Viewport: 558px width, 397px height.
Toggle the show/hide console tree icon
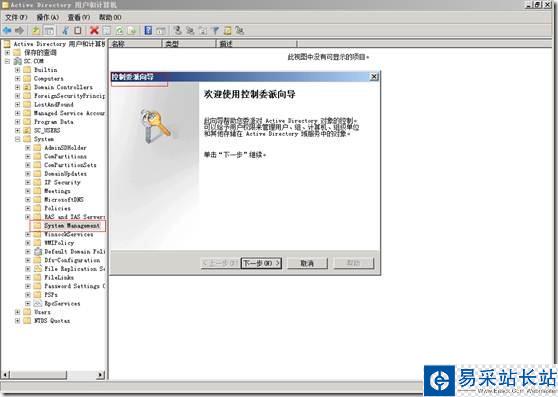[x=49, y=31]
